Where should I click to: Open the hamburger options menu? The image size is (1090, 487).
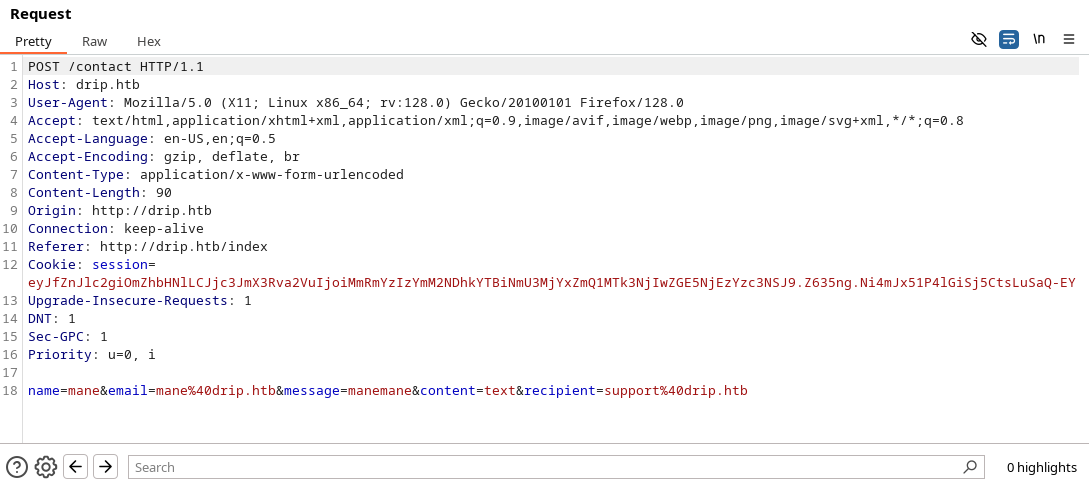pos(1069,39)
